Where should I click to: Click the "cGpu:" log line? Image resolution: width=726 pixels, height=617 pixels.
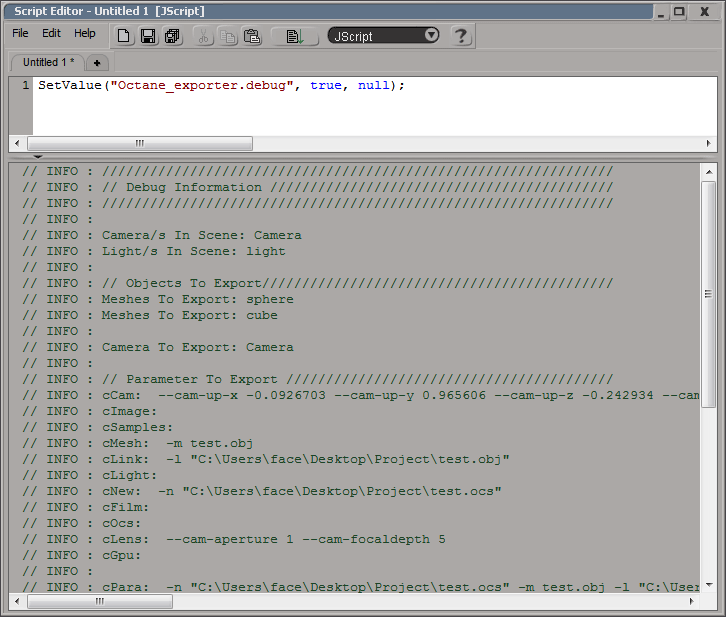(81, 555)
